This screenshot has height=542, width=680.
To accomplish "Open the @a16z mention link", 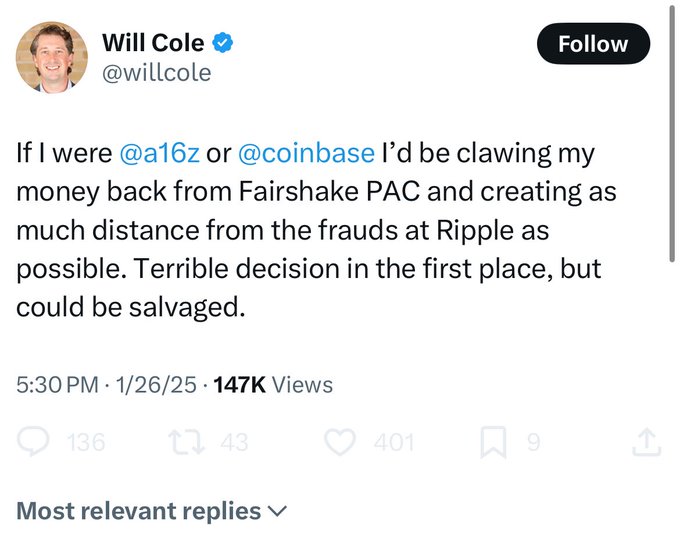I will (158, 154).
